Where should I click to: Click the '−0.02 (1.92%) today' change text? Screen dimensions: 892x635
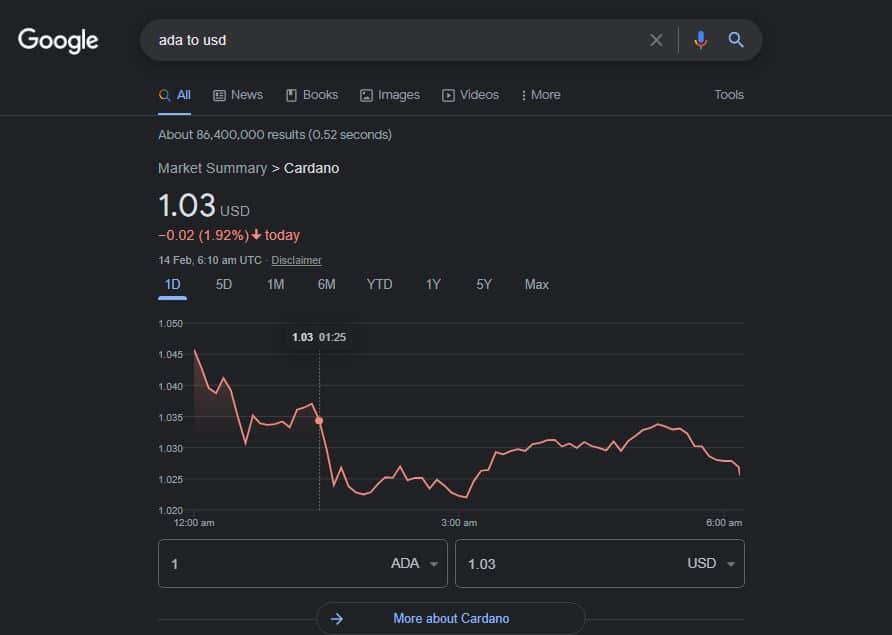(x=229, y=235)
